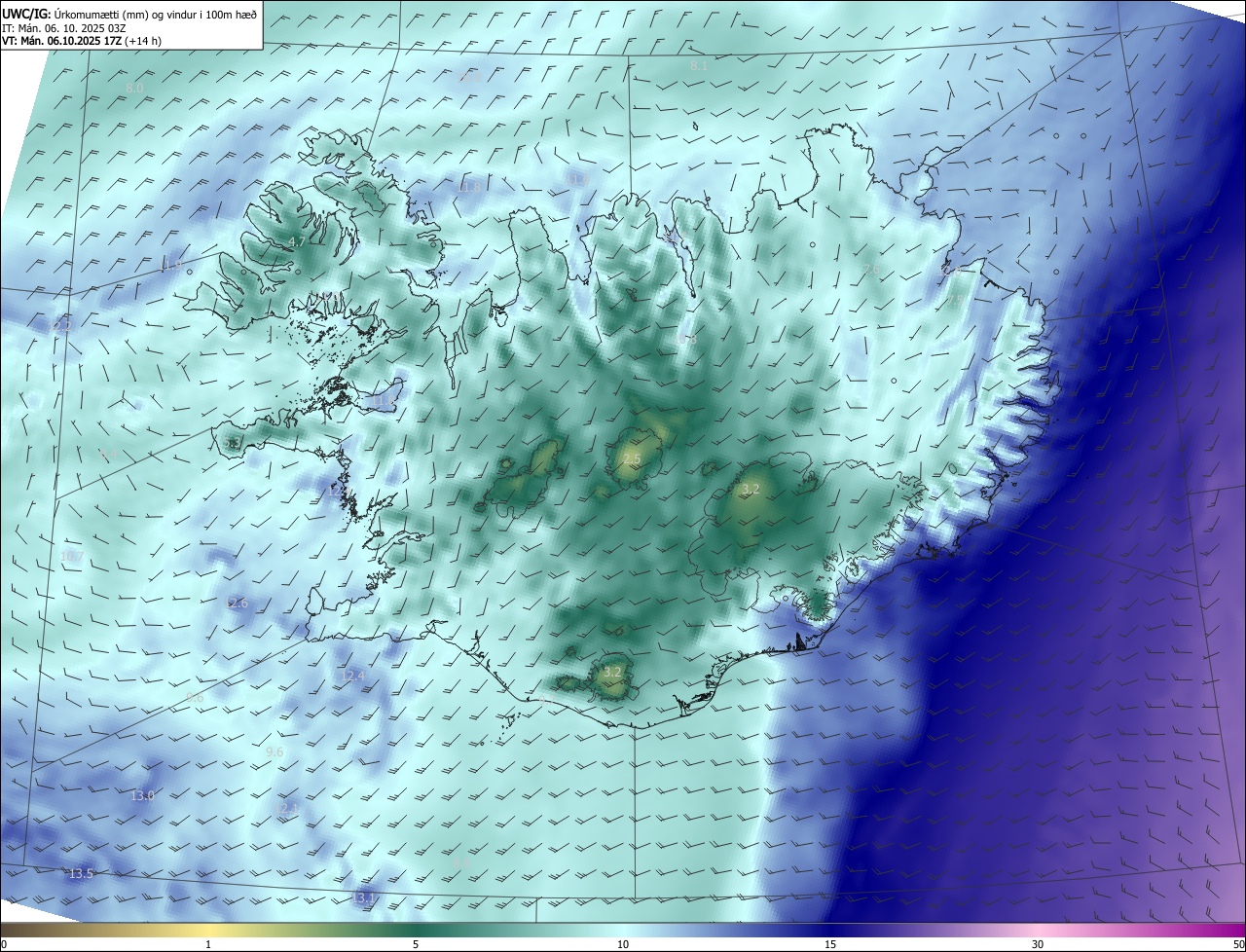Viewport: 1246px width, 952px height.
Task: Click the colour scale tick label '5'
Action: click(x=416, y=944)
